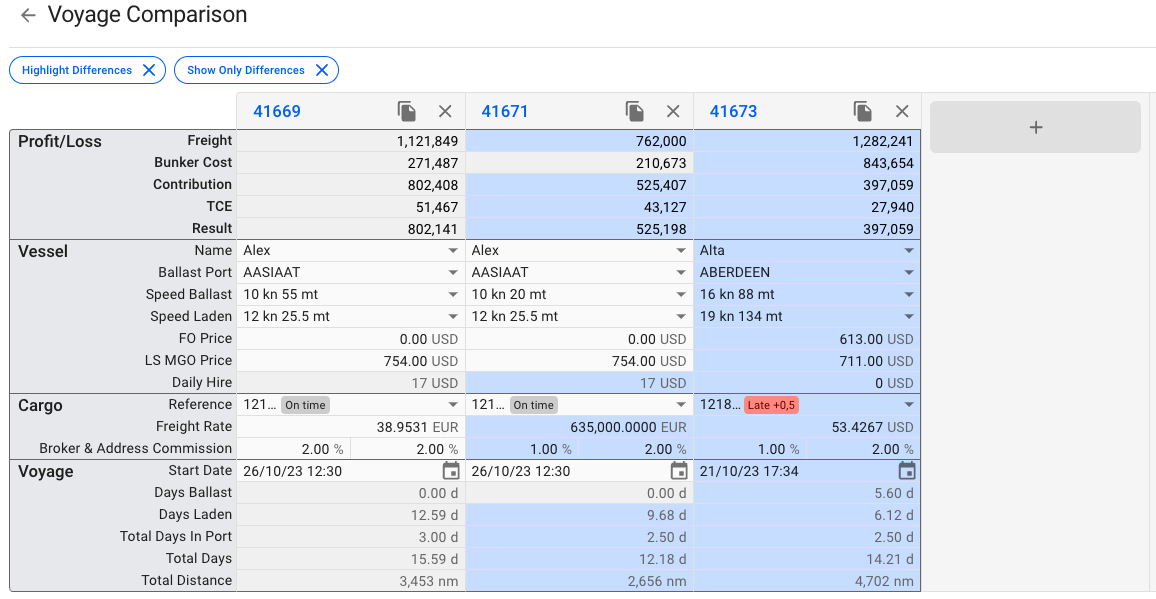Open Speed Ballast 10 kn 20 mt dropdown

pos(579,294)
